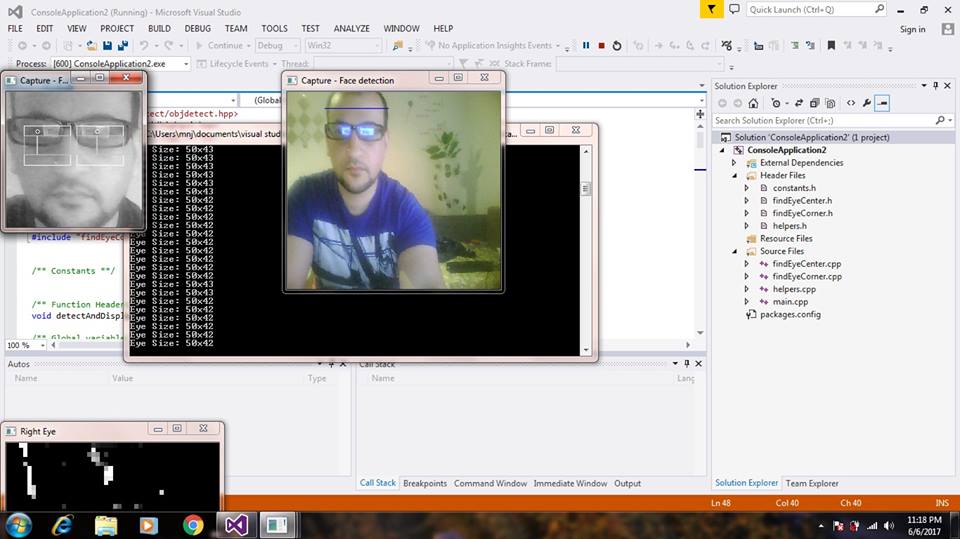The image size is (960, 539).
Task: Sync with Active Document in Solution Explorer
Action: pyautogui.click(x=798, y=103)
